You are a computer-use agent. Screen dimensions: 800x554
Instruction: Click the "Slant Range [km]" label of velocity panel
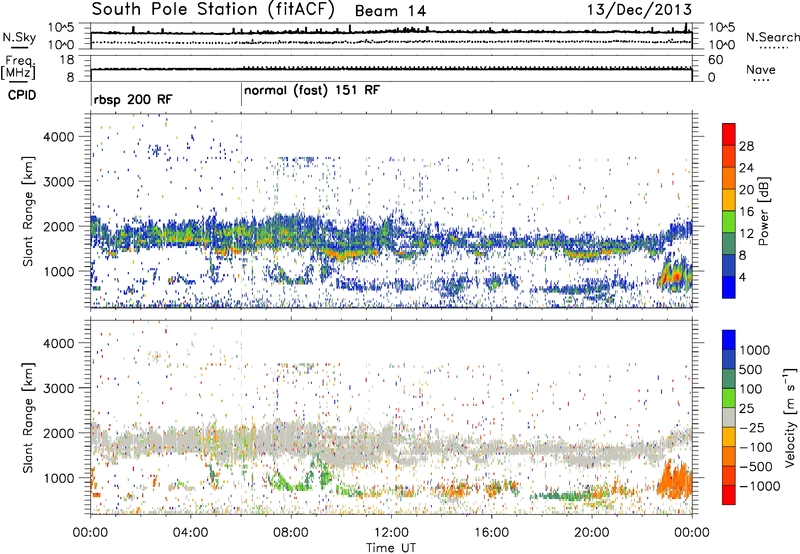coord(28,418)
